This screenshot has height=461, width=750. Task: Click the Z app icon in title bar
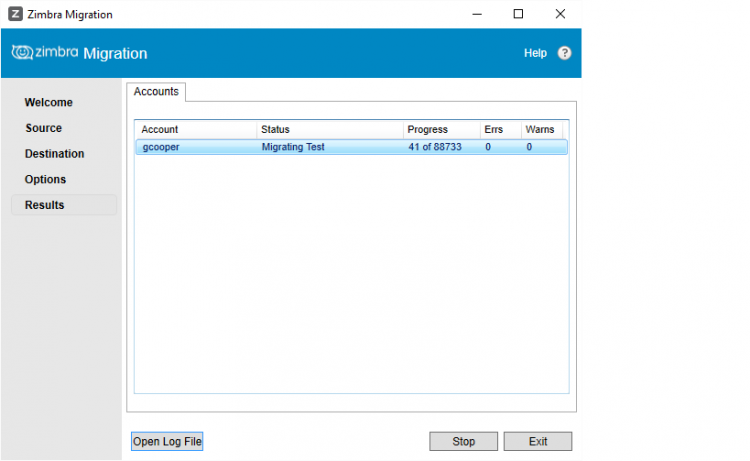[x=15, y=14]
